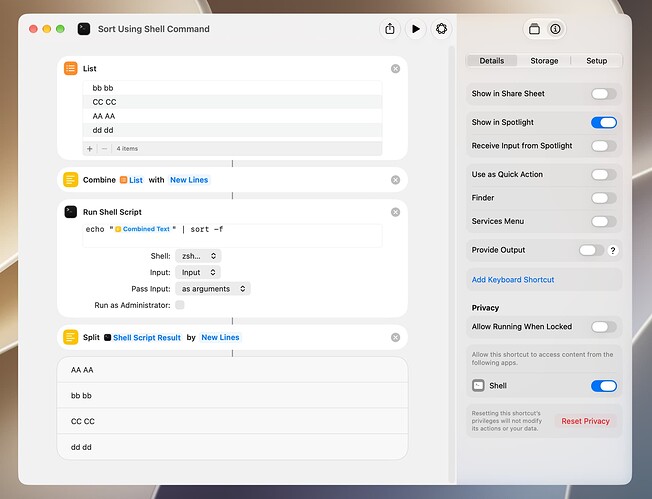This screenshot has height=499, width=652.
Task: Disable Shell access privacy switch
Action: 604,386
